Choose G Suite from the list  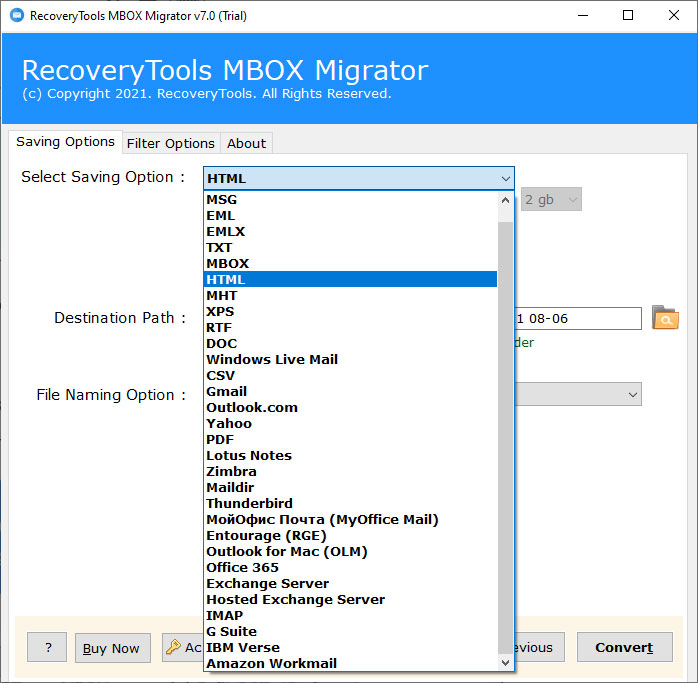pyautogui.click(x=350, y=632)
